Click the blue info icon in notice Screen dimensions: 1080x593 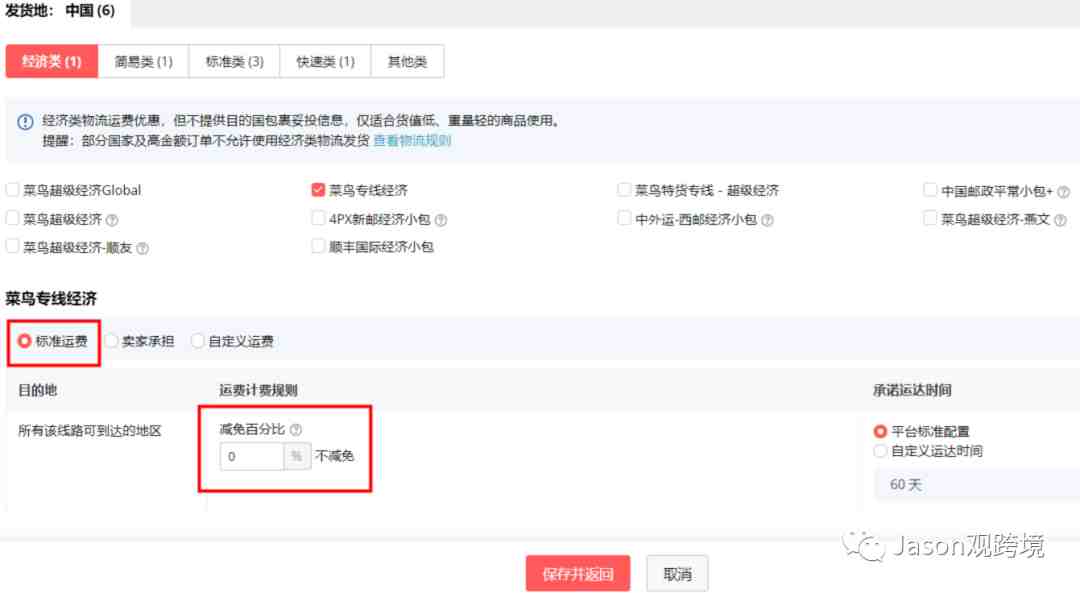click(25, 123)
